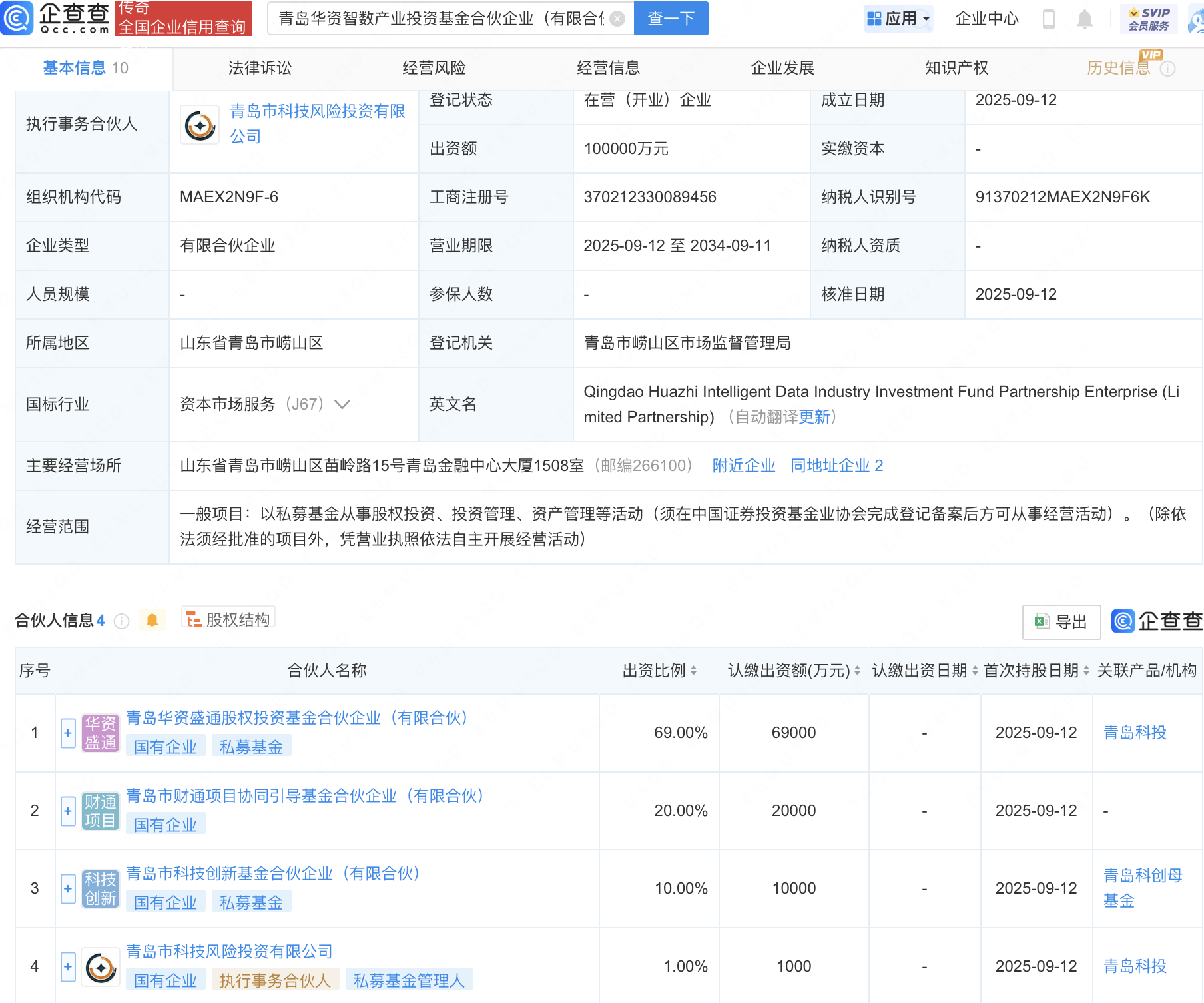Image resolution: width=1204 pixels, height=1003 pixels.
Task: Click 私募基金管理人 tag in row 4
Action: click(x=409, y=980)
